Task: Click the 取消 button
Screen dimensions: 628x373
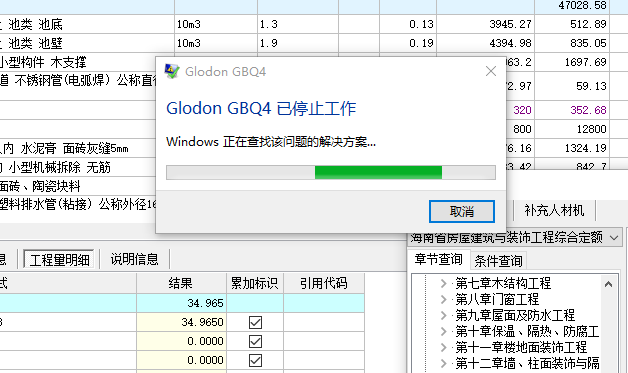Action: (x=462, y=211)
